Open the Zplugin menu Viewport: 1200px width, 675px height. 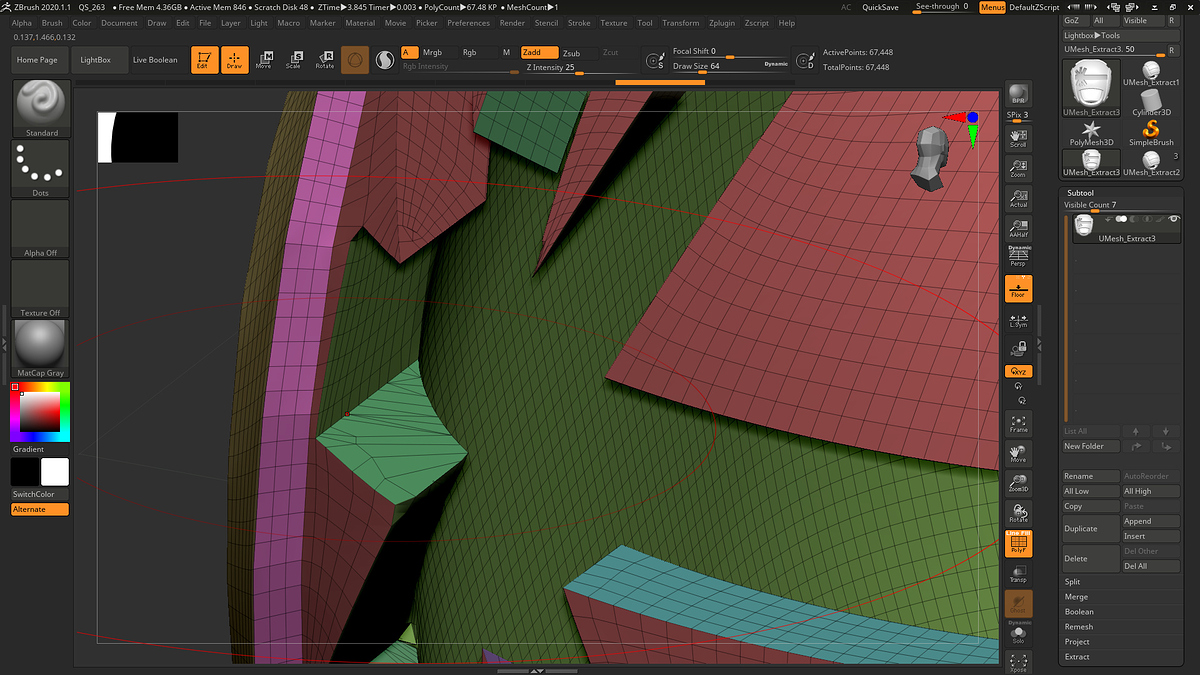click(721, 23)
